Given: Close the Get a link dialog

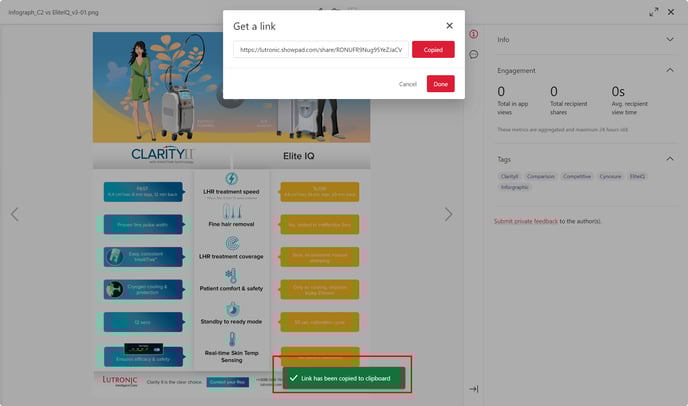Looking at the screenshot, I should (449, 25).
